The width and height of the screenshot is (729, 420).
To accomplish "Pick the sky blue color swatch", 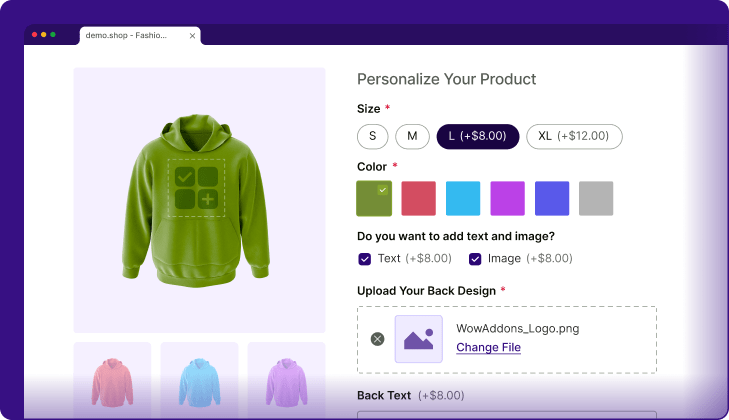I will [x=463, y=199].
